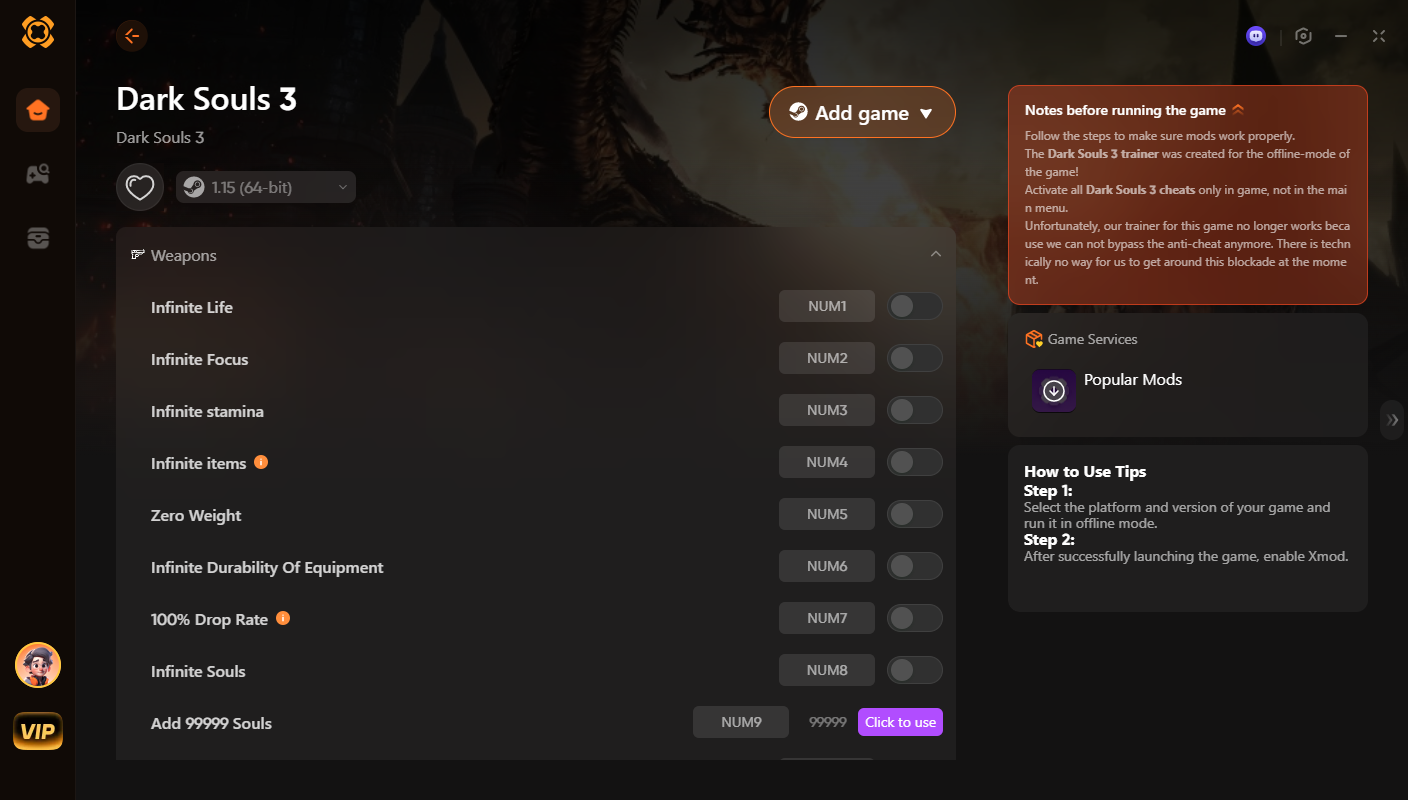Screen dimensions: 1408x800
Task: Enable the Infinite stamina toggle
Action: (x=915, y=411)
